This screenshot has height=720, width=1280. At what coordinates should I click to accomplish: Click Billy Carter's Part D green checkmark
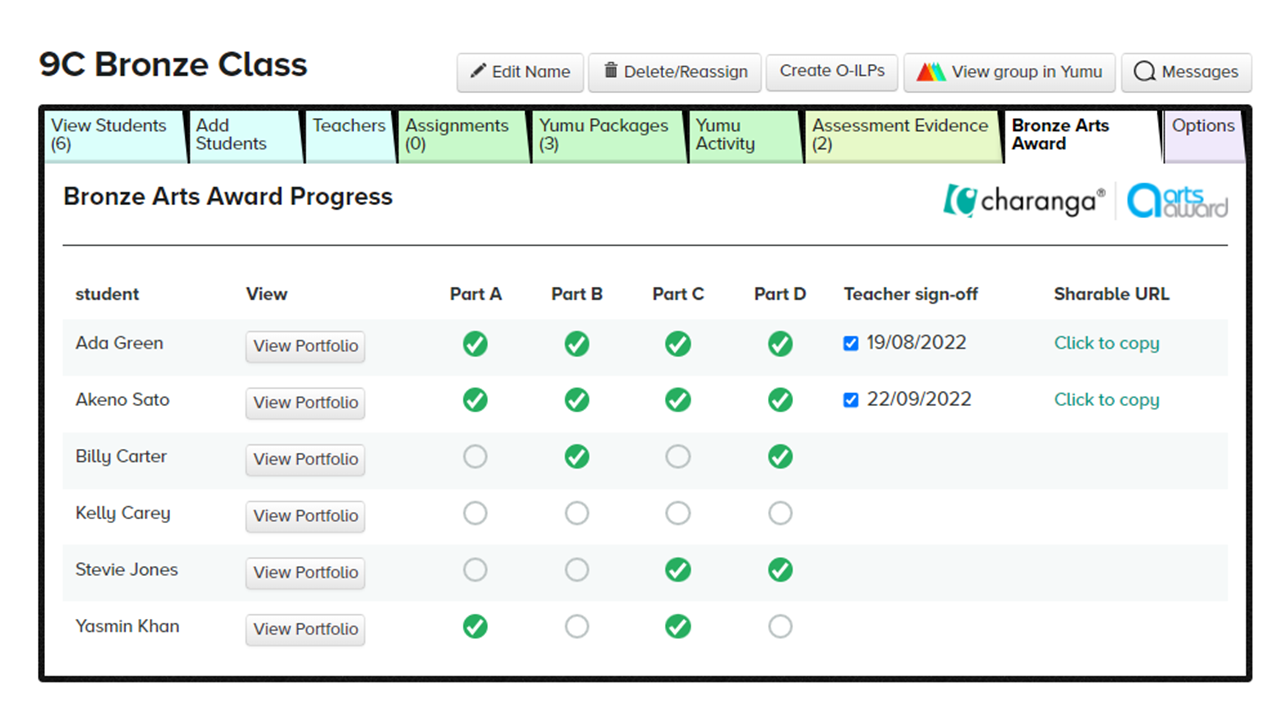coord(780,457)
